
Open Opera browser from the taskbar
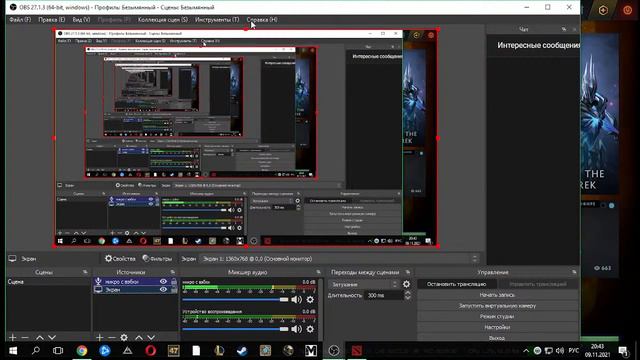pyautogui.click(x=151, y=351)
